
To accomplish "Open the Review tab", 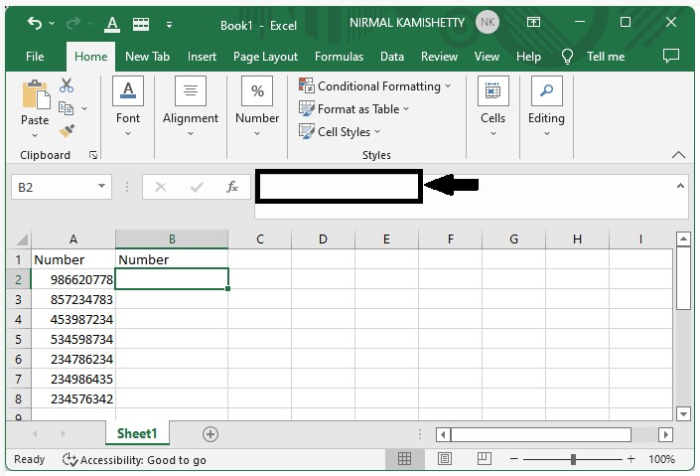I will [439, 57].
